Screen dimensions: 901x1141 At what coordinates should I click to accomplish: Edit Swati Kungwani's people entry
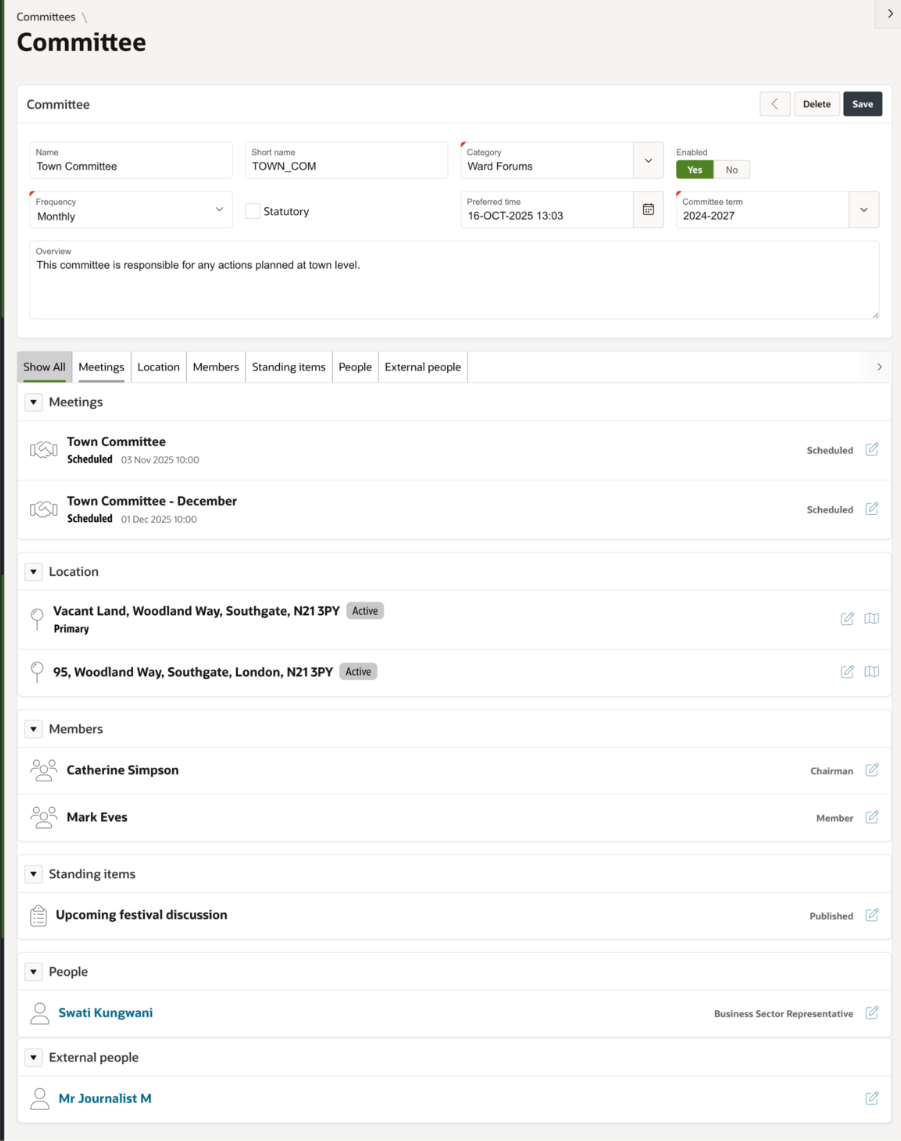tap(871, 1012)
